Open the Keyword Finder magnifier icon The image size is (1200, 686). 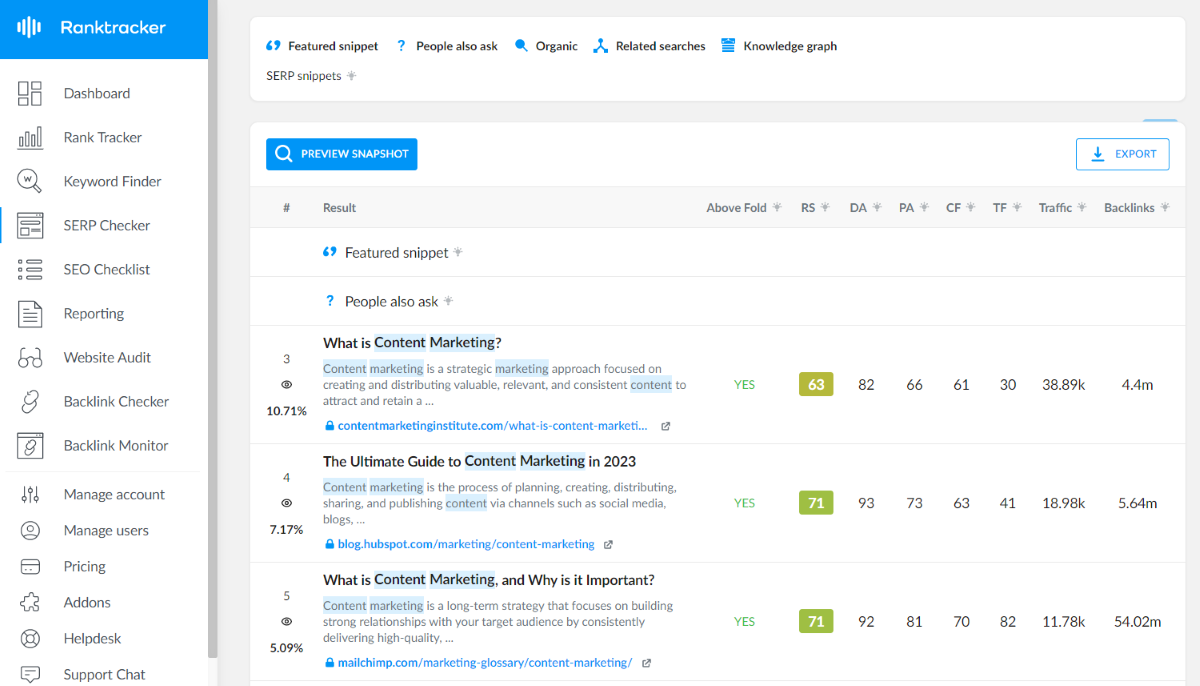point(30,181)
